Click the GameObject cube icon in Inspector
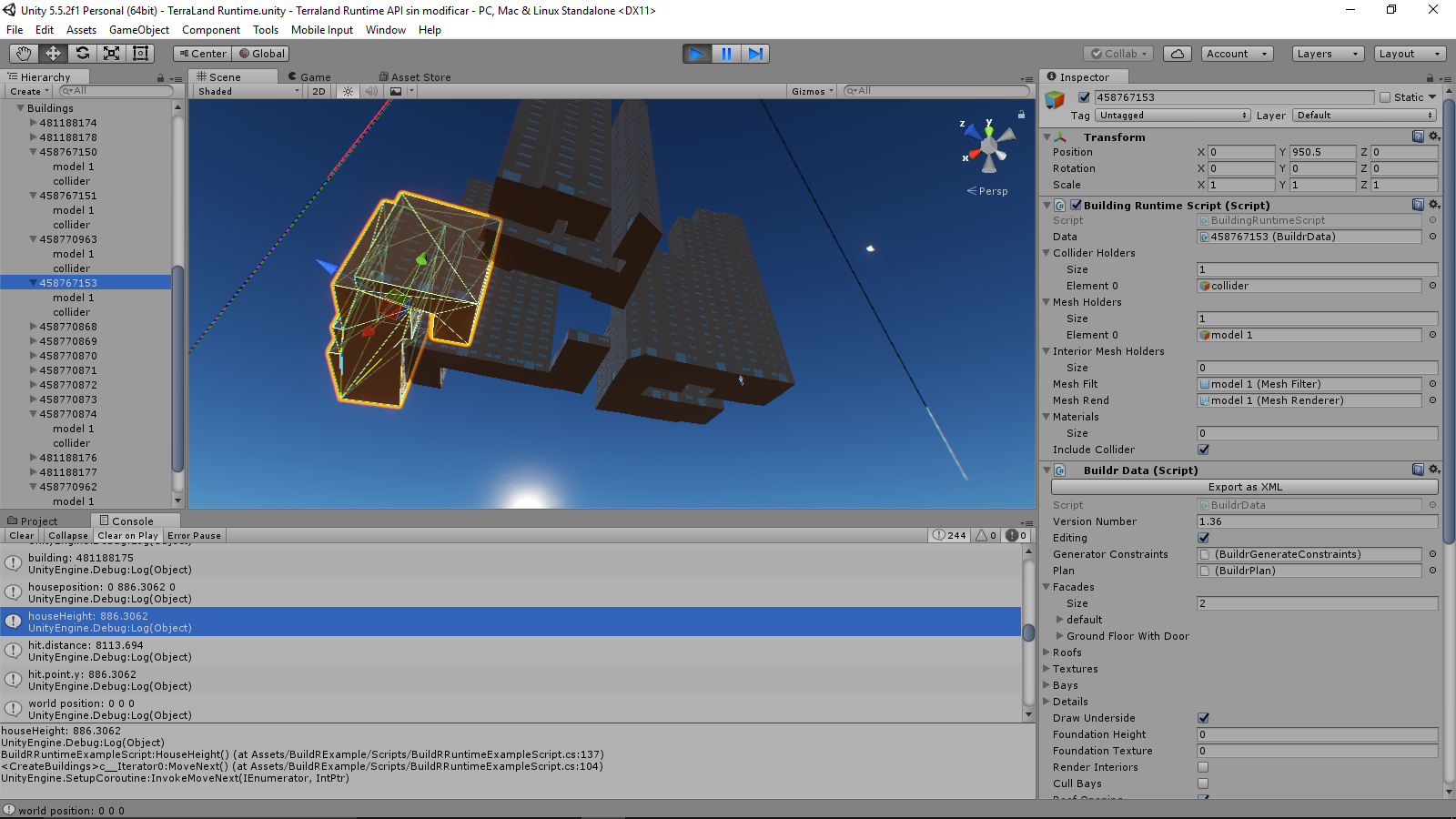This screenshot has height=819, width=1456. tap(1055, 100)
